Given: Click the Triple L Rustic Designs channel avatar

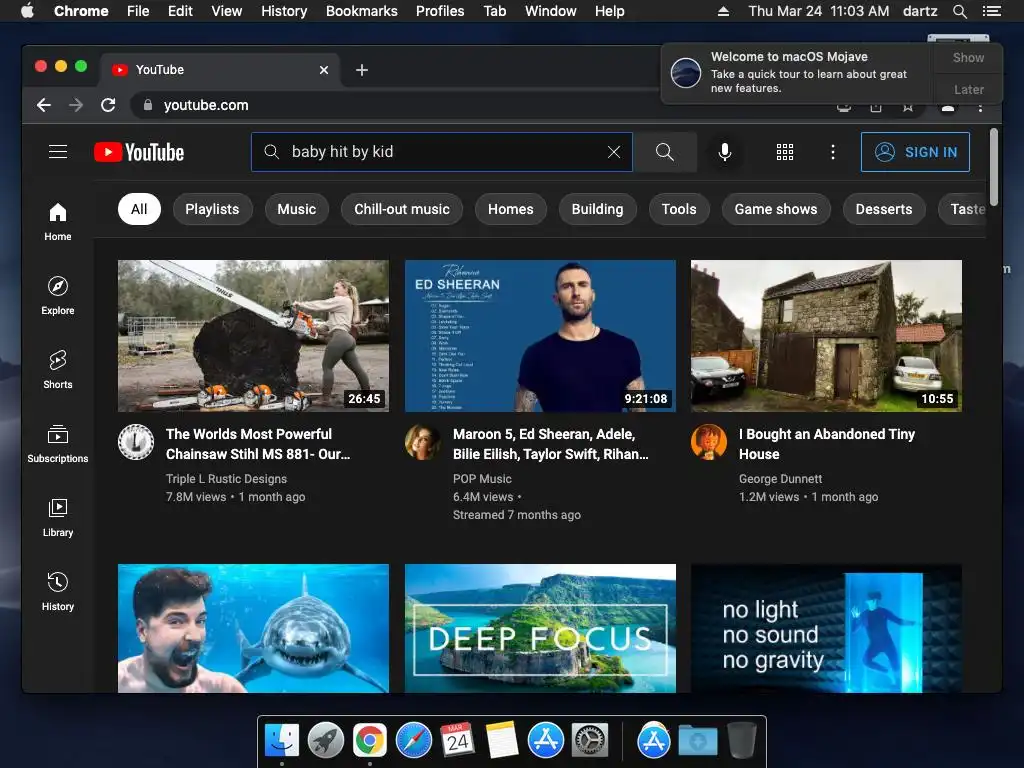Looking at the screenshot, I should [136, 442].
